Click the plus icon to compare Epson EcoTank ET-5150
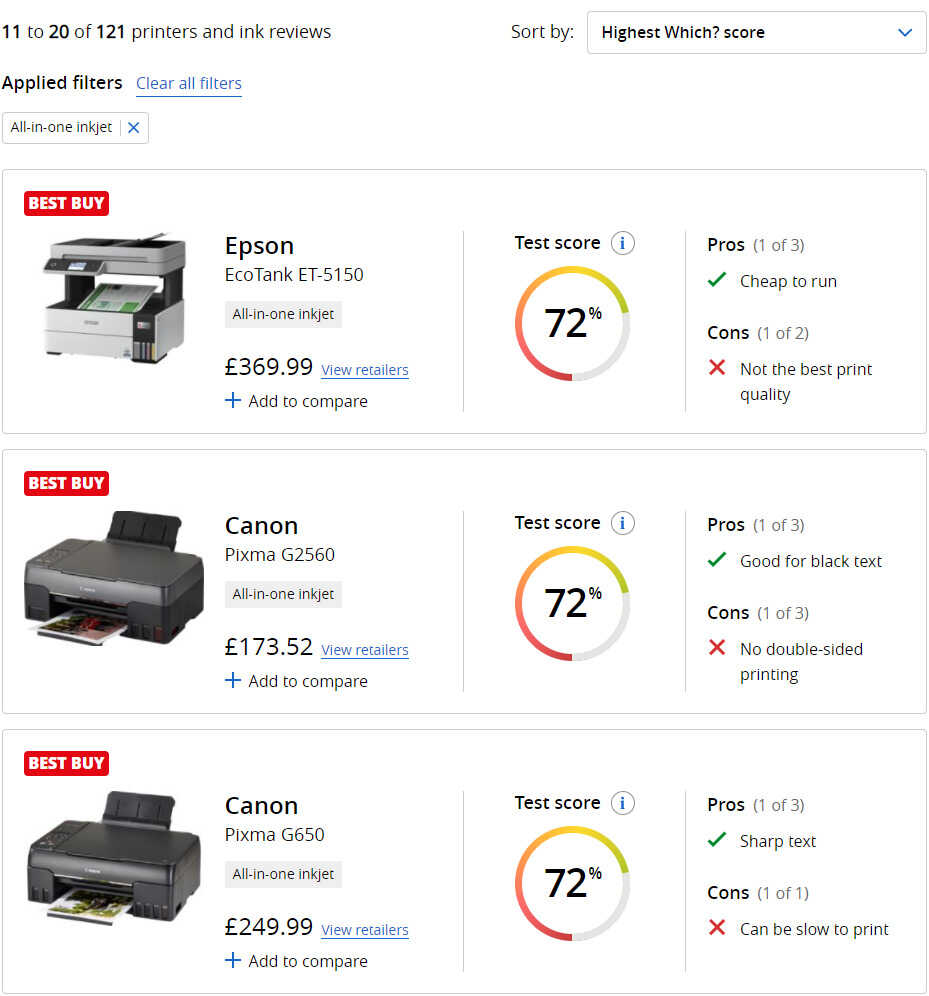929x996 pixels. (233, 401)
